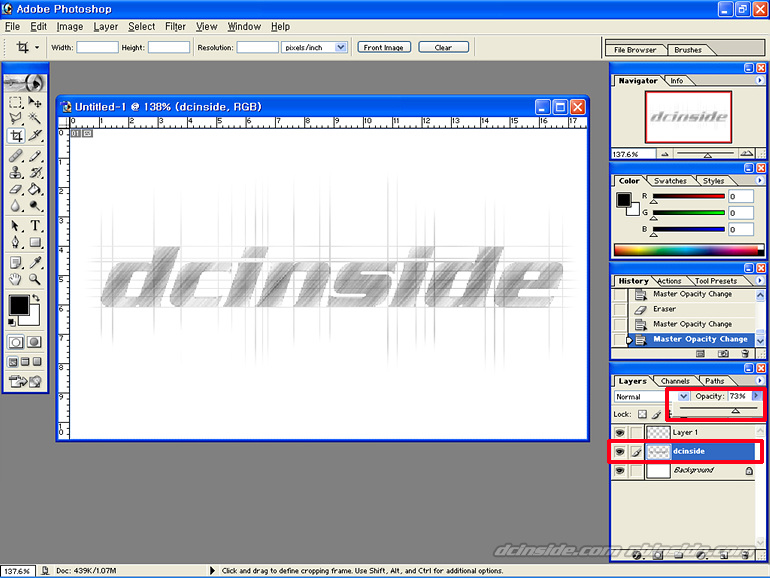The image size is (770, 578).
Task: Switch to Standard editing mode
Action: (16, 342)
